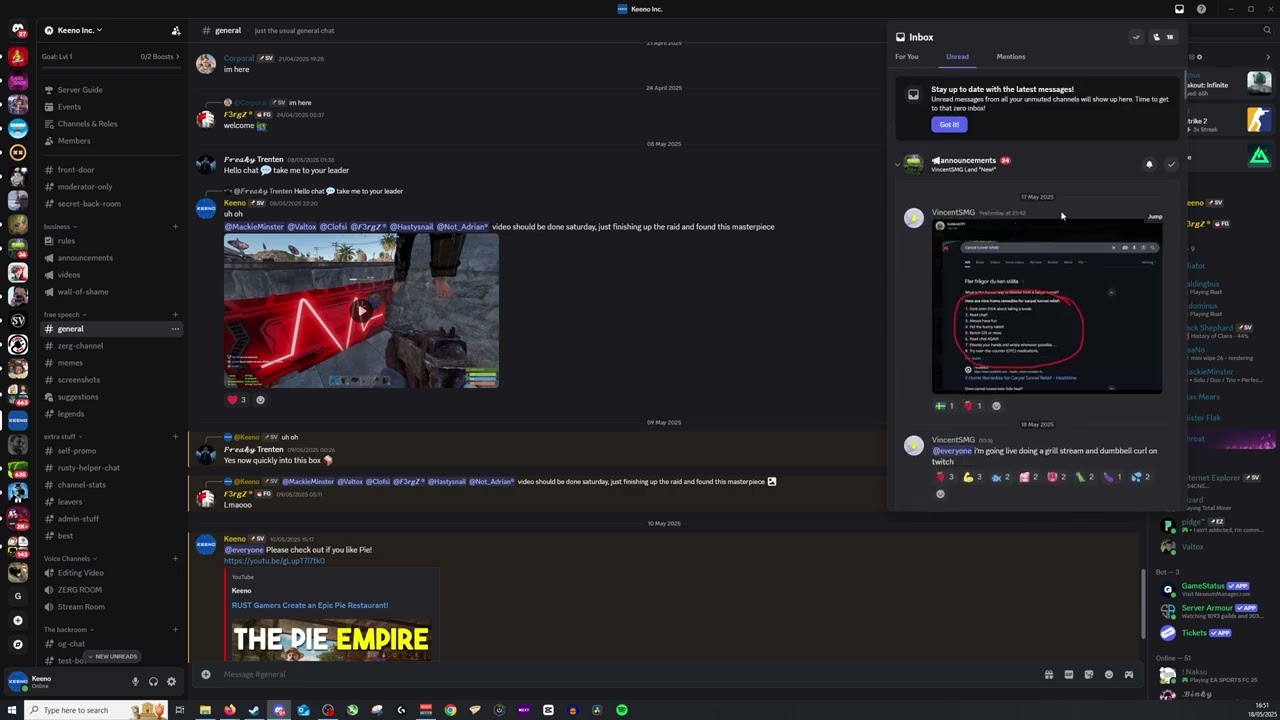Open the GIF picker icon
The image size is (1280, 720).
pos(1068,674)
